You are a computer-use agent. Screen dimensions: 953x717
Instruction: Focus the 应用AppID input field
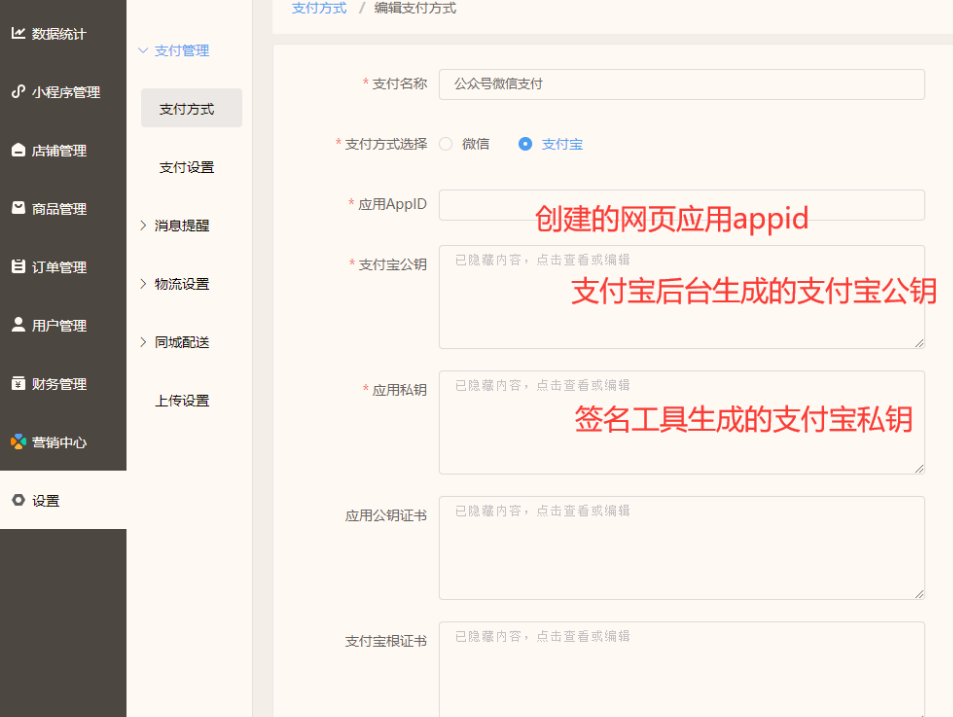pos(682,205)
